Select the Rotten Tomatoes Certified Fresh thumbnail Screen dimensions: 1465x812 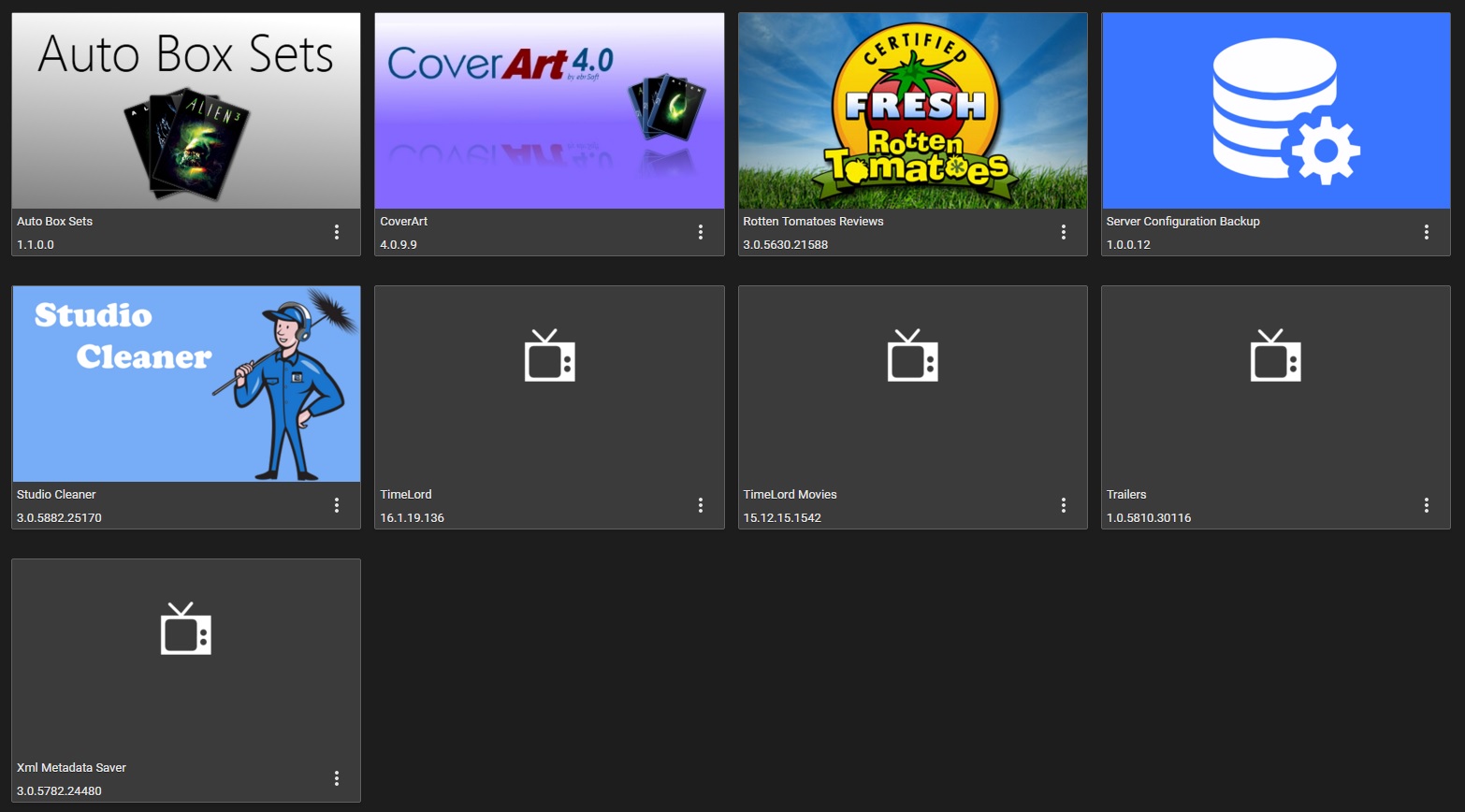point(912,111)
